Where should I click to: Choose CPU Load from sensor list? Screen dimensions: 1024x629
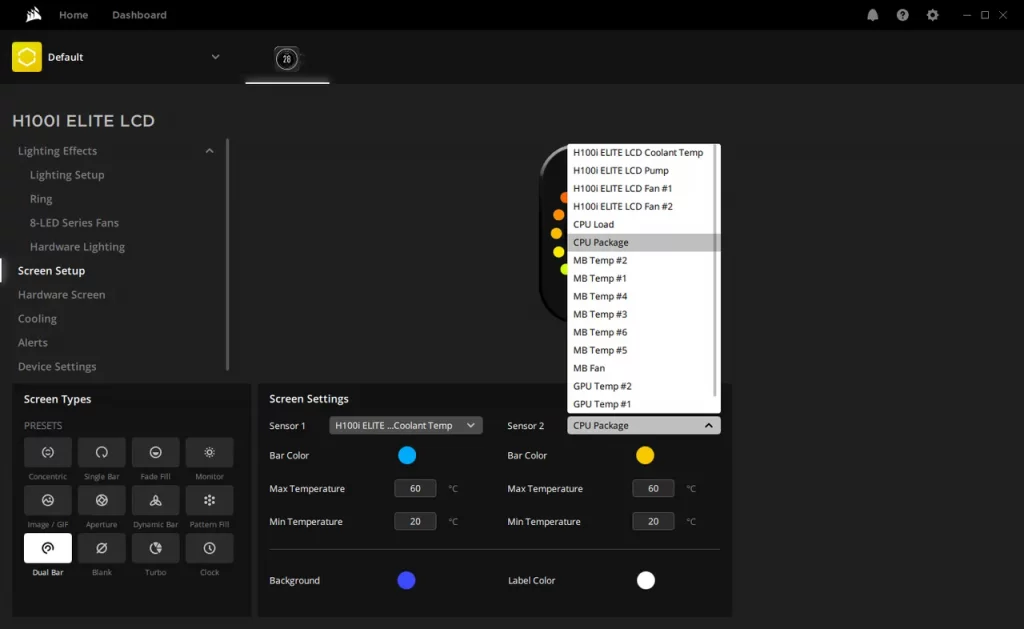click(641, 225)
